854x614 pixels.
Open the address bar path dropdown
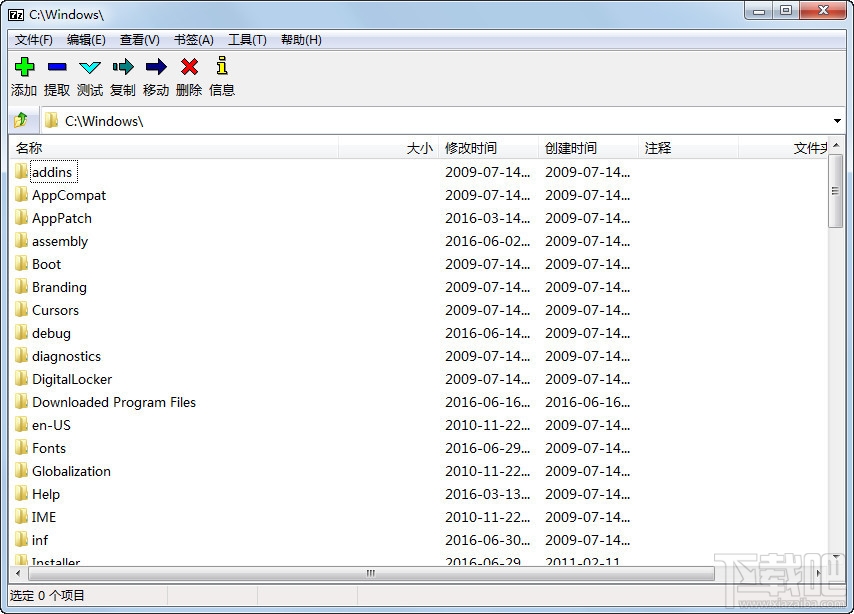coord(840,120)
